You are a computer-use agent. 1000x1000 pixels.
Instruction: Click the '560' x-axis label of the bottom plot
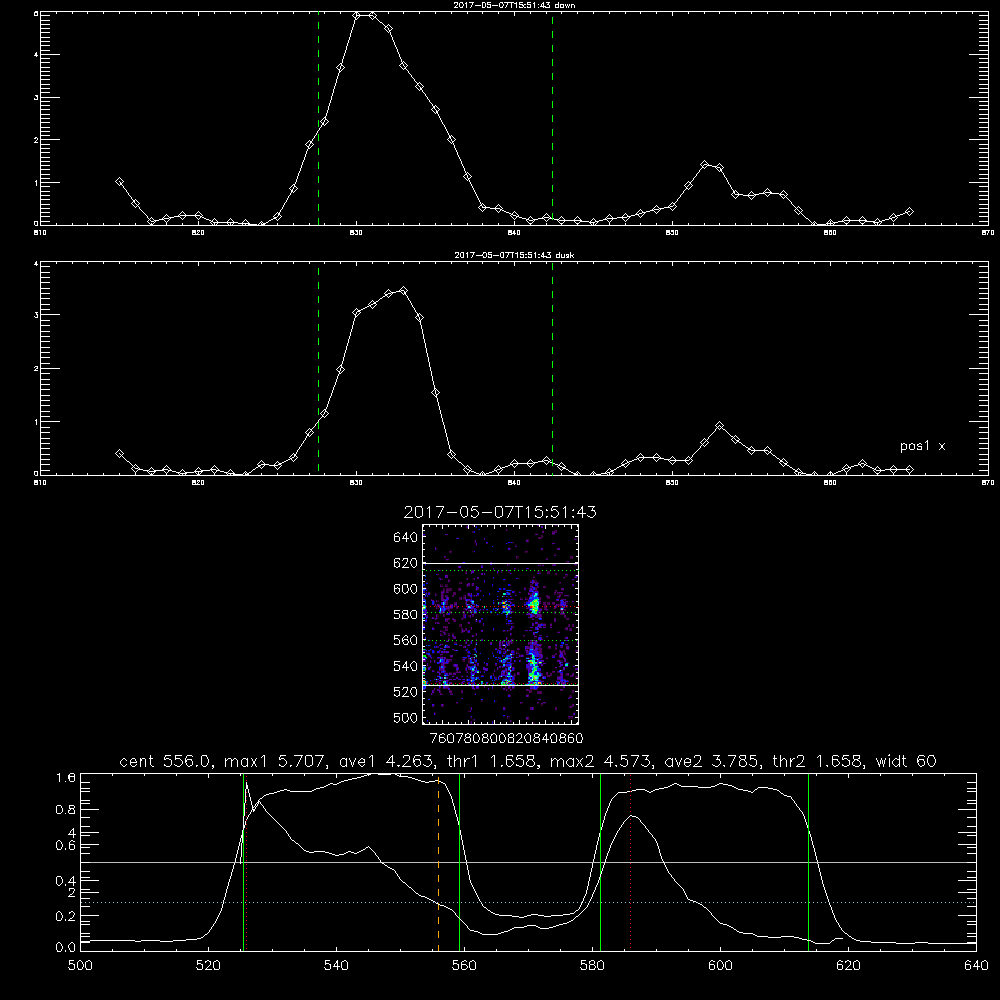tap(464, 966)
